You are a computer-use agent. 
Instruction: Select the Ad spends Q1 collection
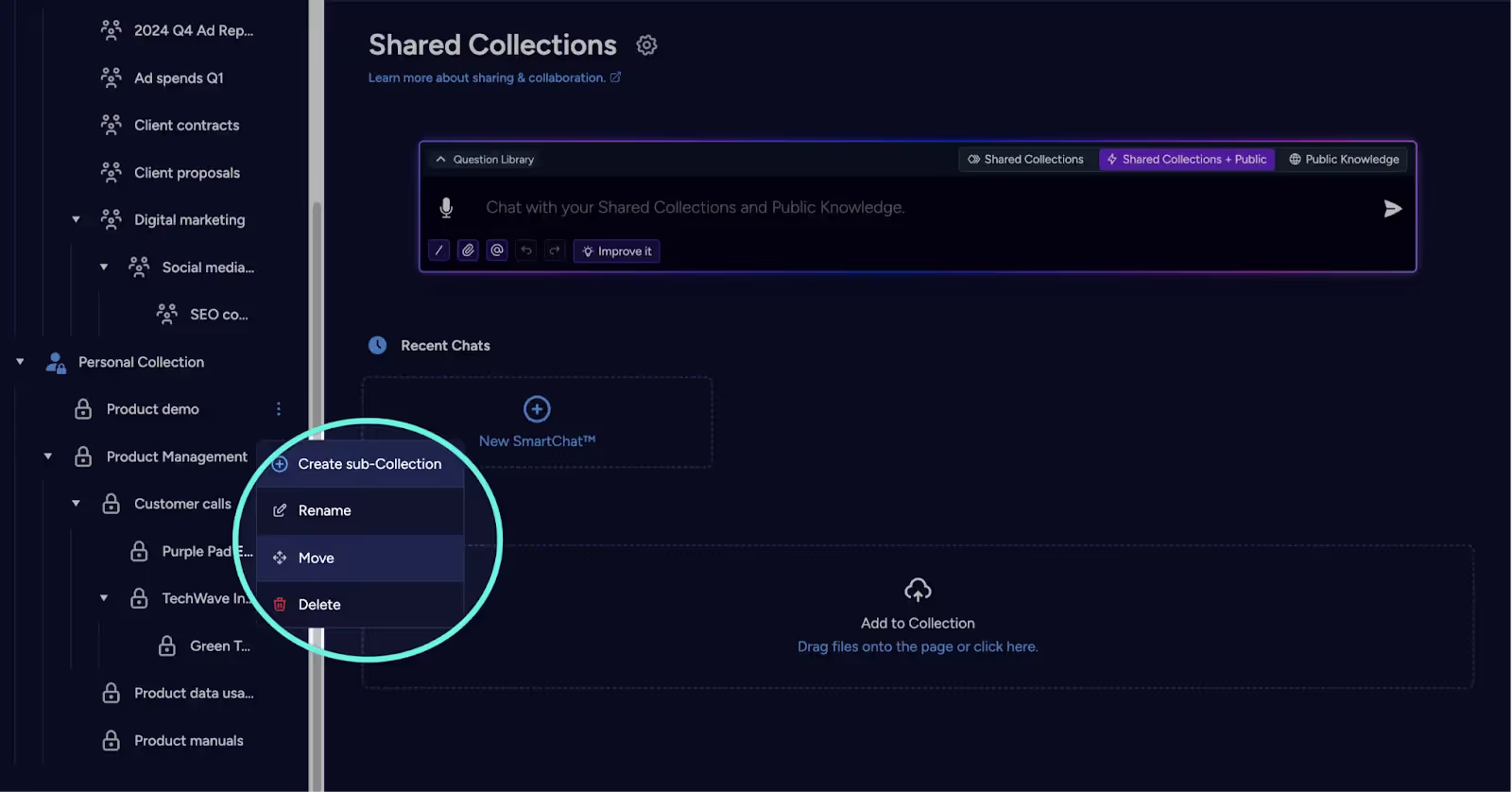(179, 77)
